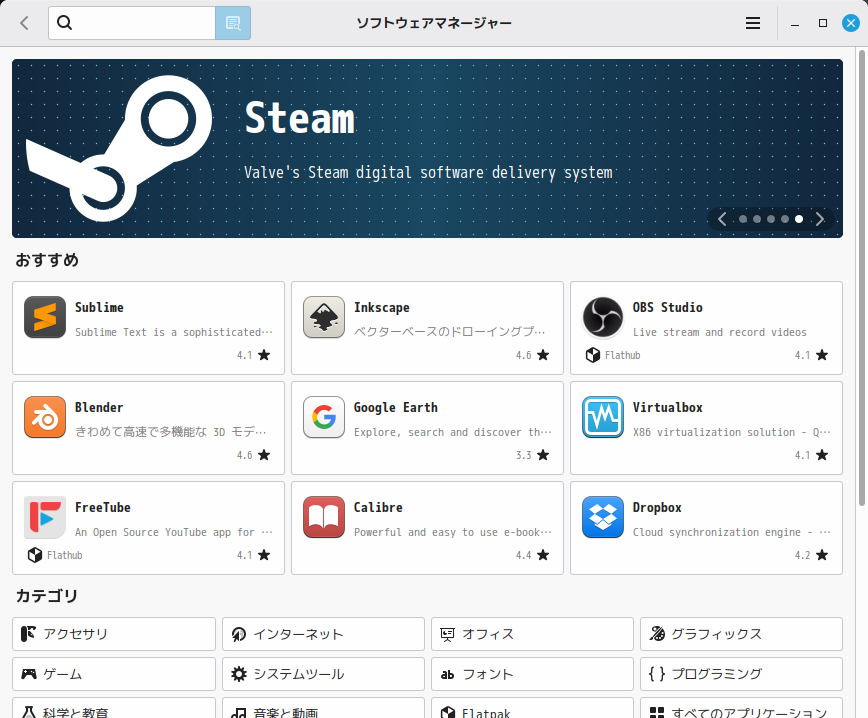
Task: Open the hamburger menu
Action: [x=753, y=22]
